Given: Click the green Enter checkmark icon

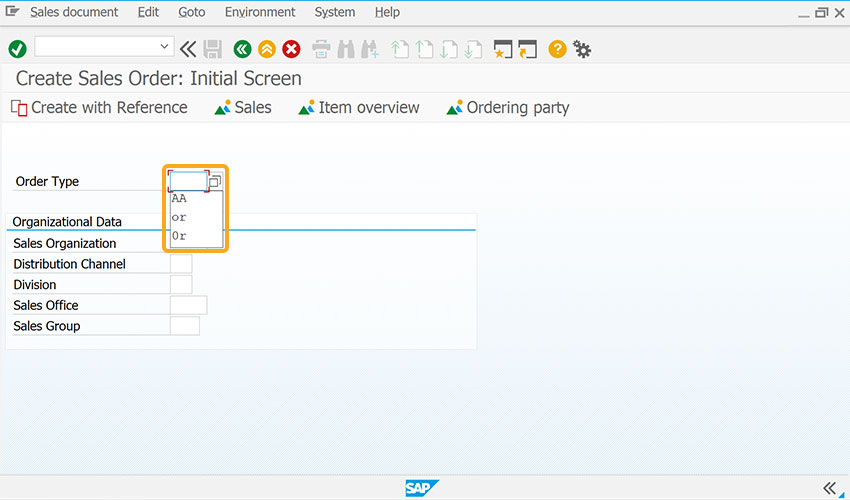Looking at the screenshot, I should click(x=17, y=49).
